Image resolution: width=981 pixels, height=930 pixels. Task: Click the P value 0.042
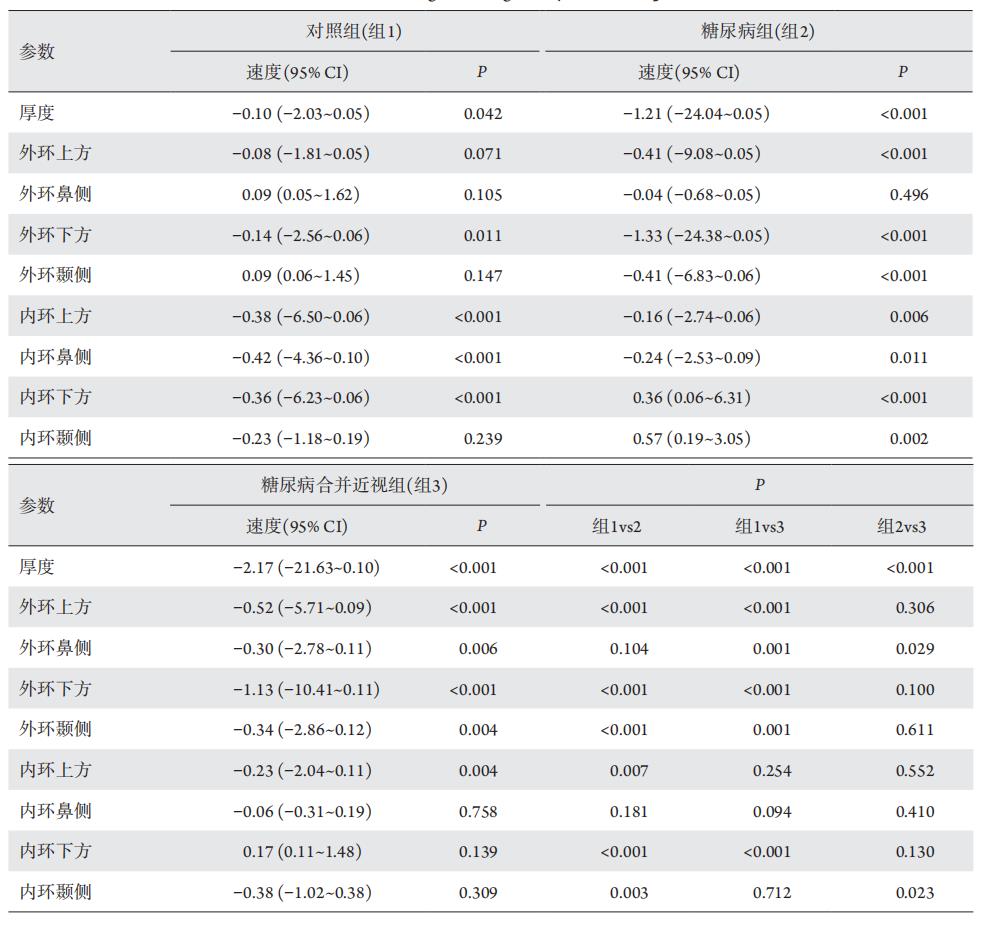[483, 114]
